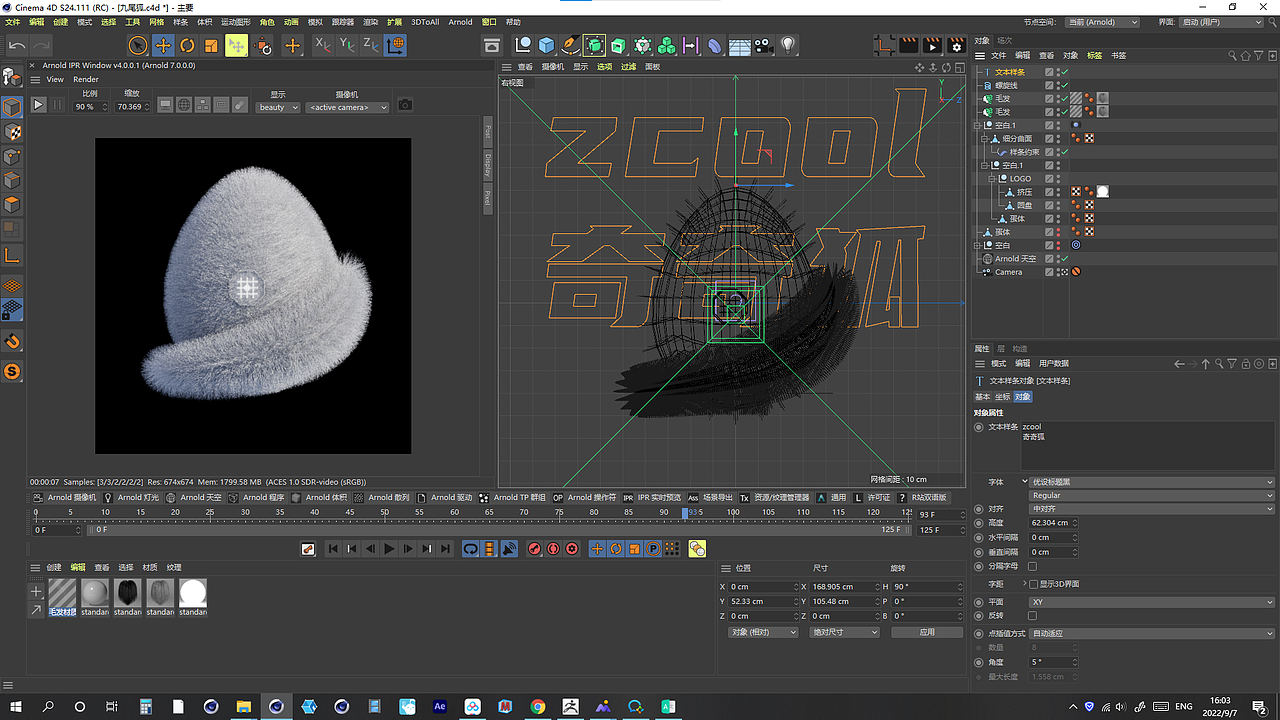Open the 自动适应 interpolation dropdown
The image size is (1280, 720).
[1152, 633]
